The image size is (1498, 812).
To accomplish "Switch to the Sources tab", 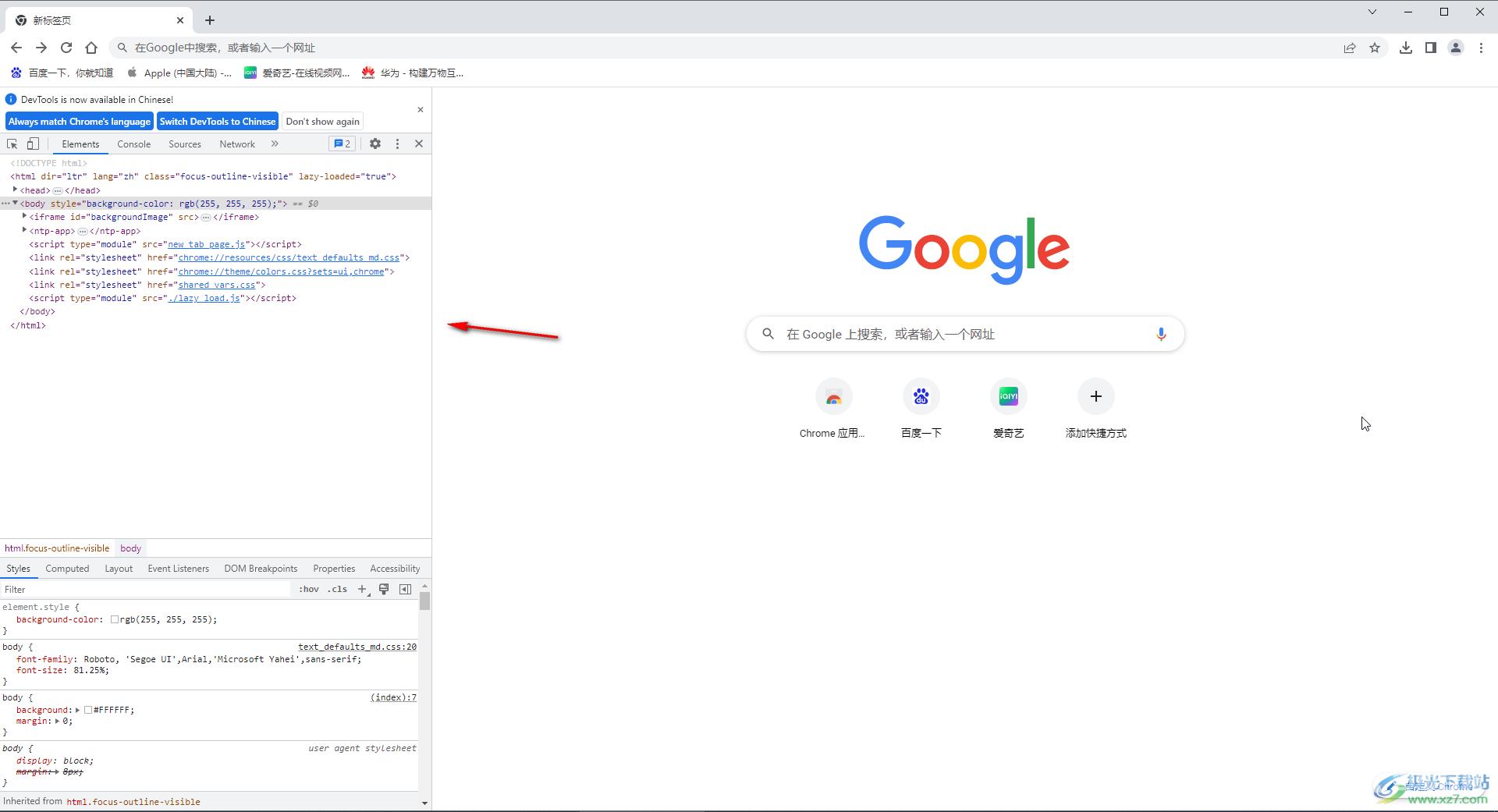I will [185, 144].
